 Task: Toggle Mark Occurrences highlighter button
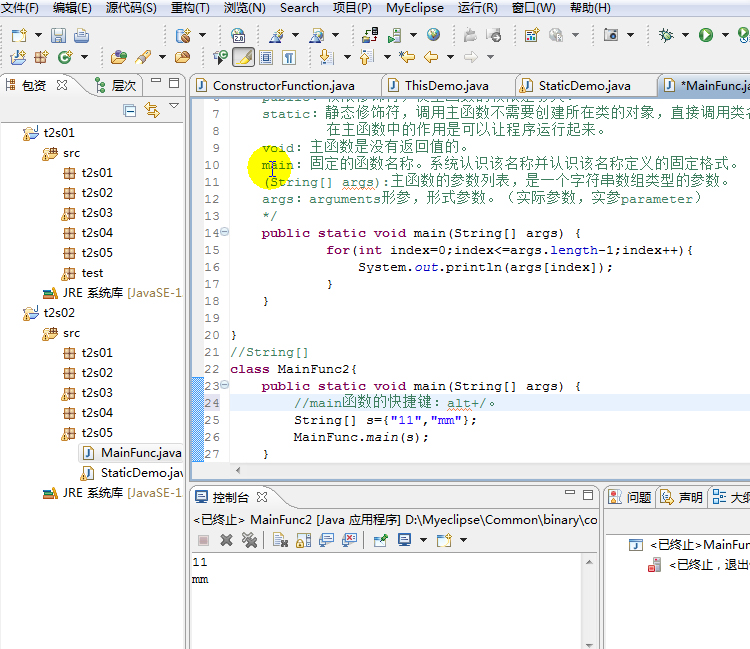pyautogui.click(x=243, y=57)
